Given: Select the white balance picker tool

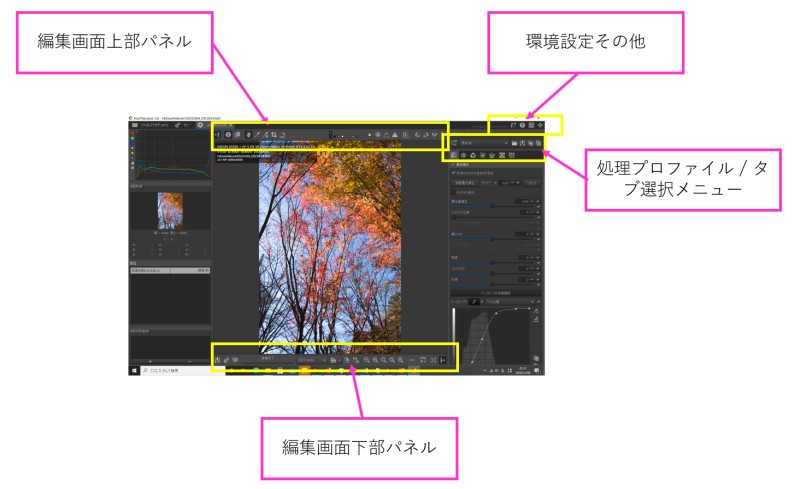Looking at the screenshot, I should tap(257, 135).
